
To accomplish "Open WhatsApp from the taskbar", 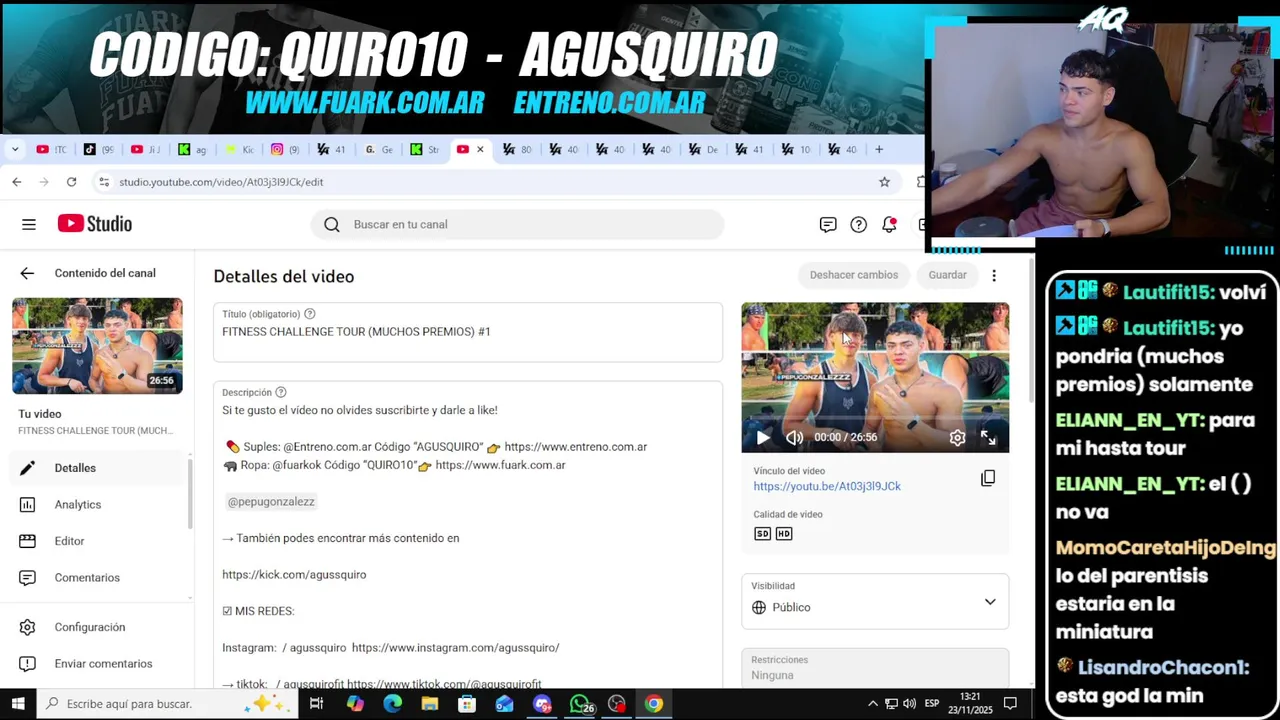I will 579,704.
